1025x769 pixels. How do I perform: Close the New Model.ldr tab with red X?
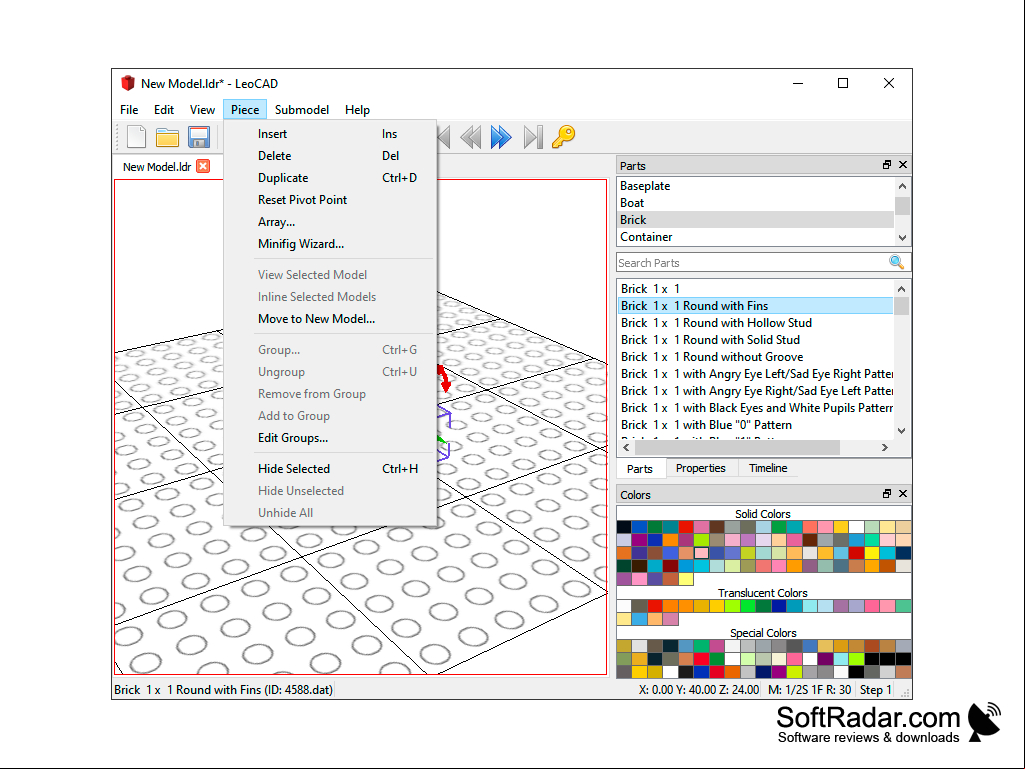coord(203,166)
